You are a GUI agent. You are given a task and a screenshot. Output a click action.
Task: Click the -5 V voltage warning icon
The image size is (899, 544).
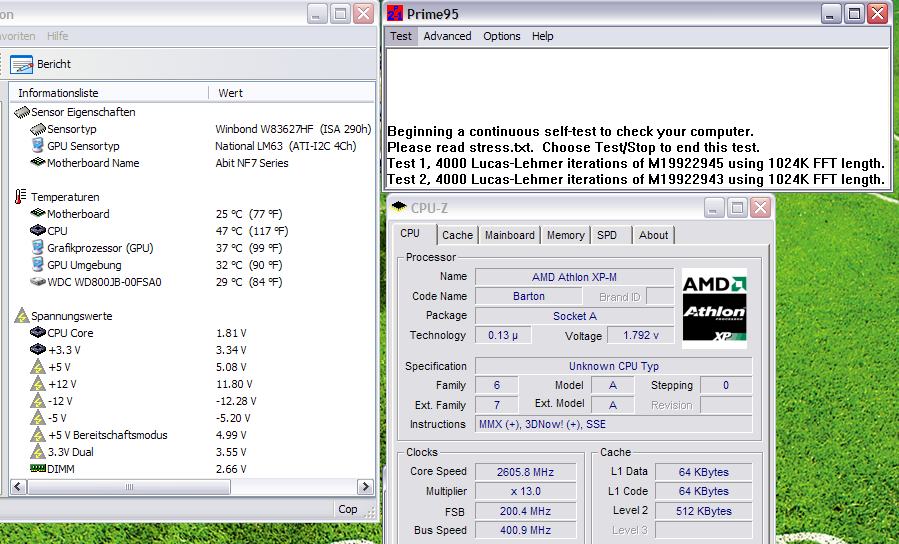38,417
